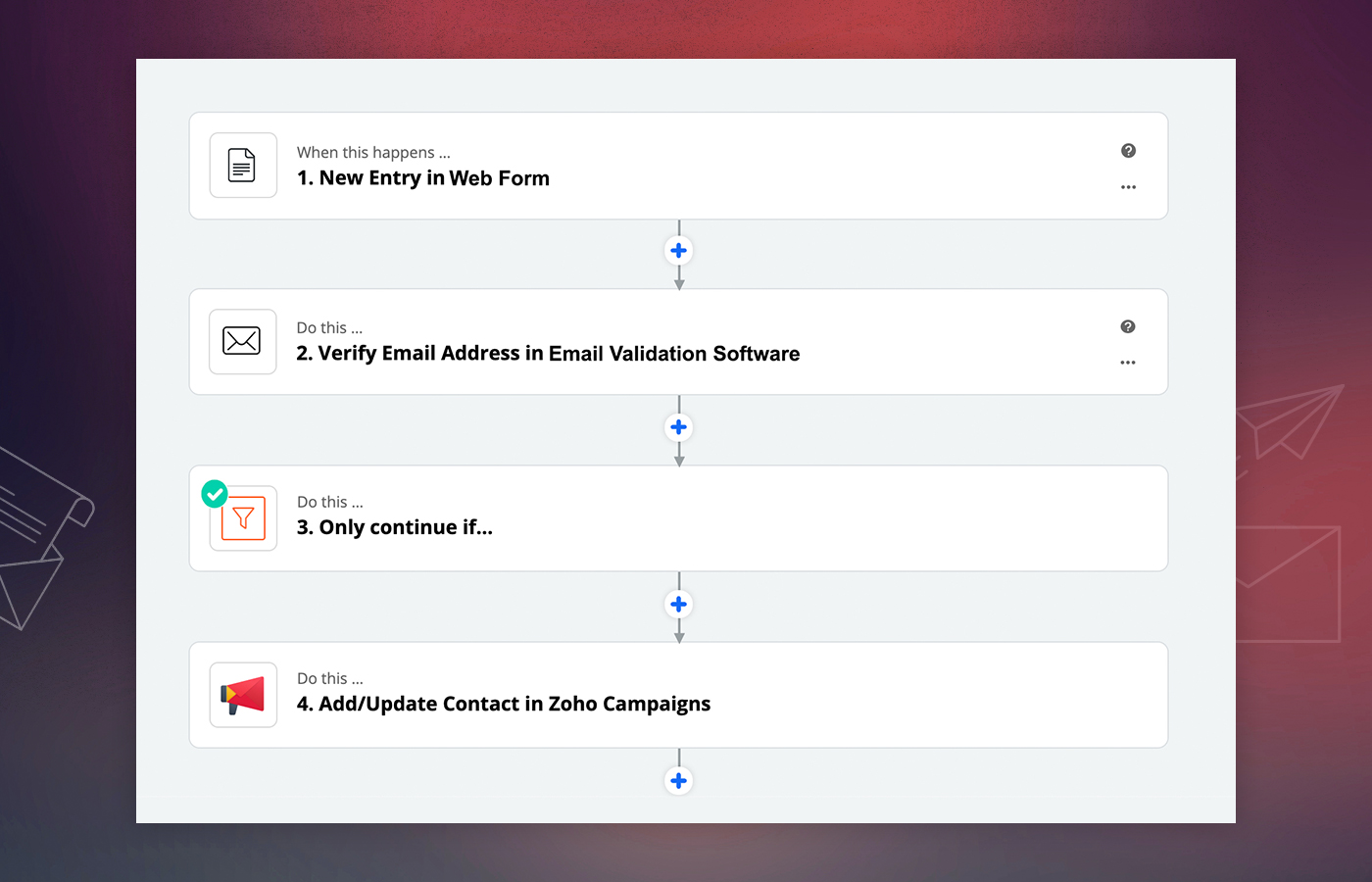Screen dimensions: 1372x882
Task: Click the Email Validation envelope icon
Action: [242, 341]
